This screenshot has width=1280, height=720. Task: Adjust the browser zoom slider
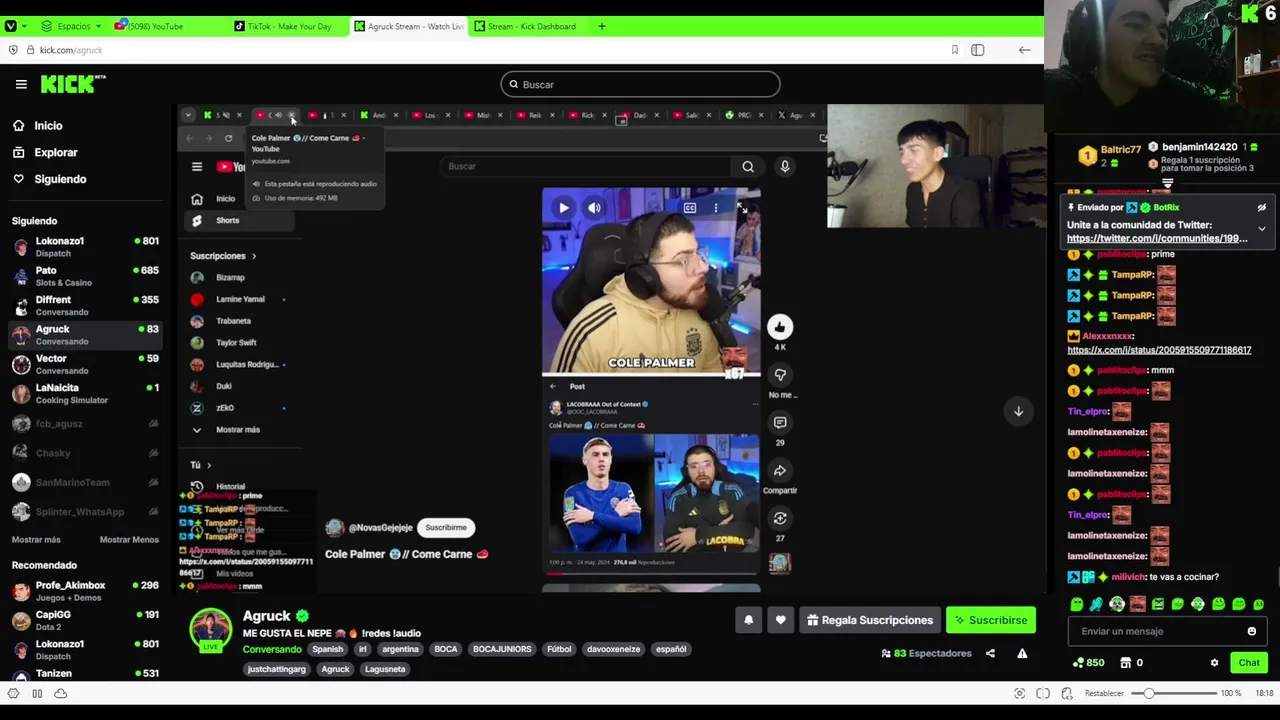(x=1175, y=693)
